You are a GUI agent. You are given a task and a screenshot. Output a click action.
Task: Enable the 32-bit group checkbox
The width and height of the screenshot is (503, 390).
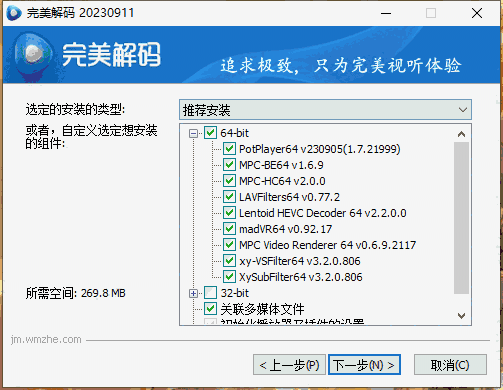(210, 293)
